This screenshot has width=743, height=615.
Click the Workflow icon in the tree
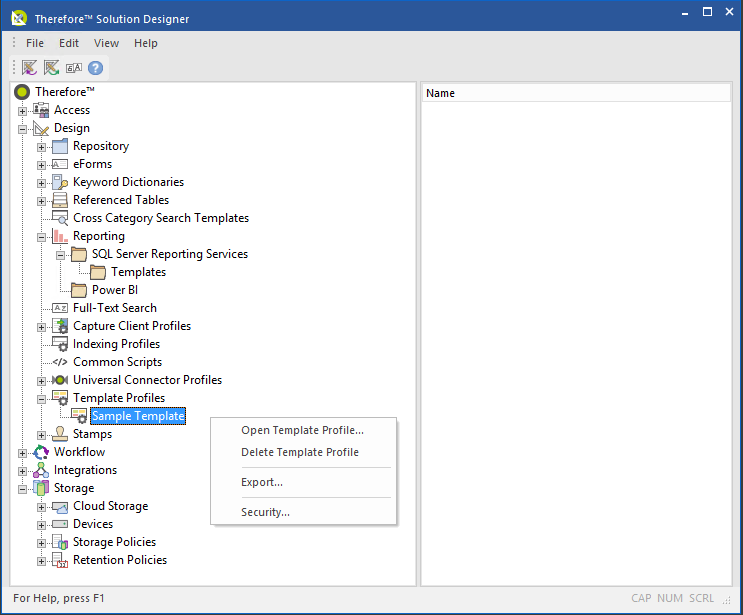click(41, 452)
